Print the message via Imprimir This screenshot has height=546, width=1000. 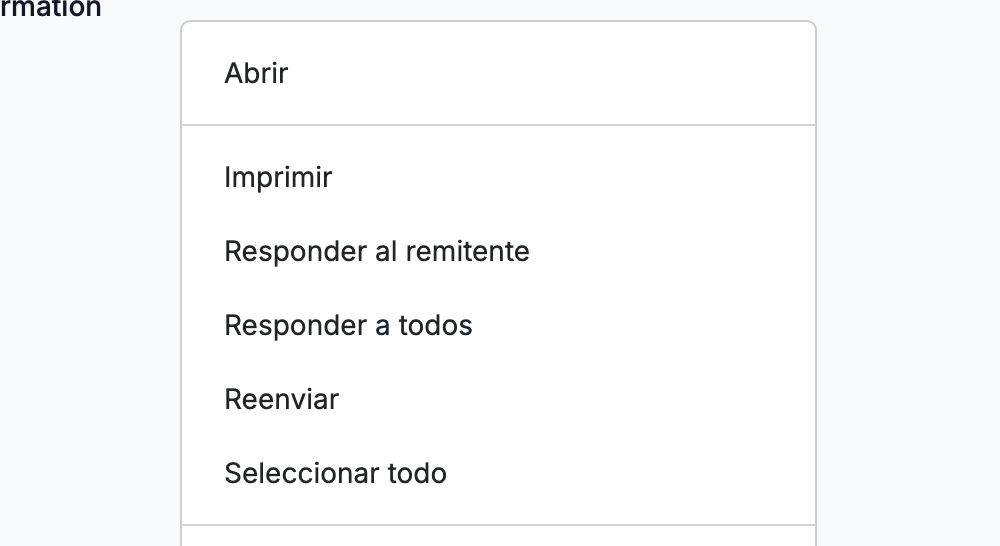coord(498,177)
